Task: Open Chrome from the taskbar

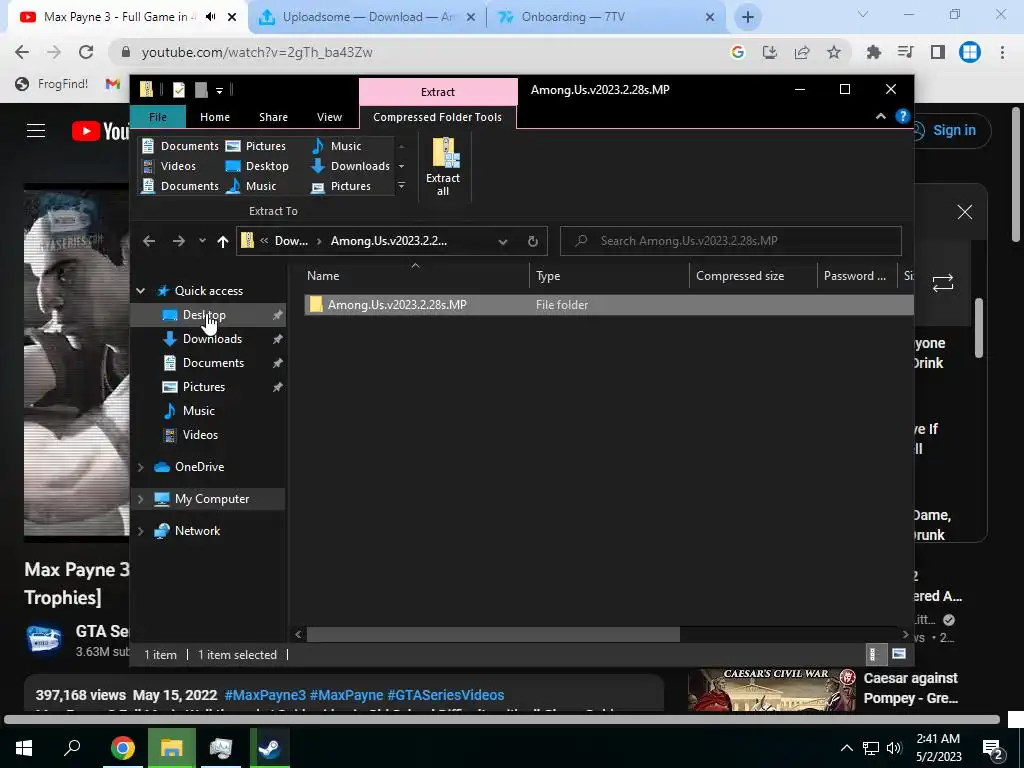Action: (x=123, y=748)
